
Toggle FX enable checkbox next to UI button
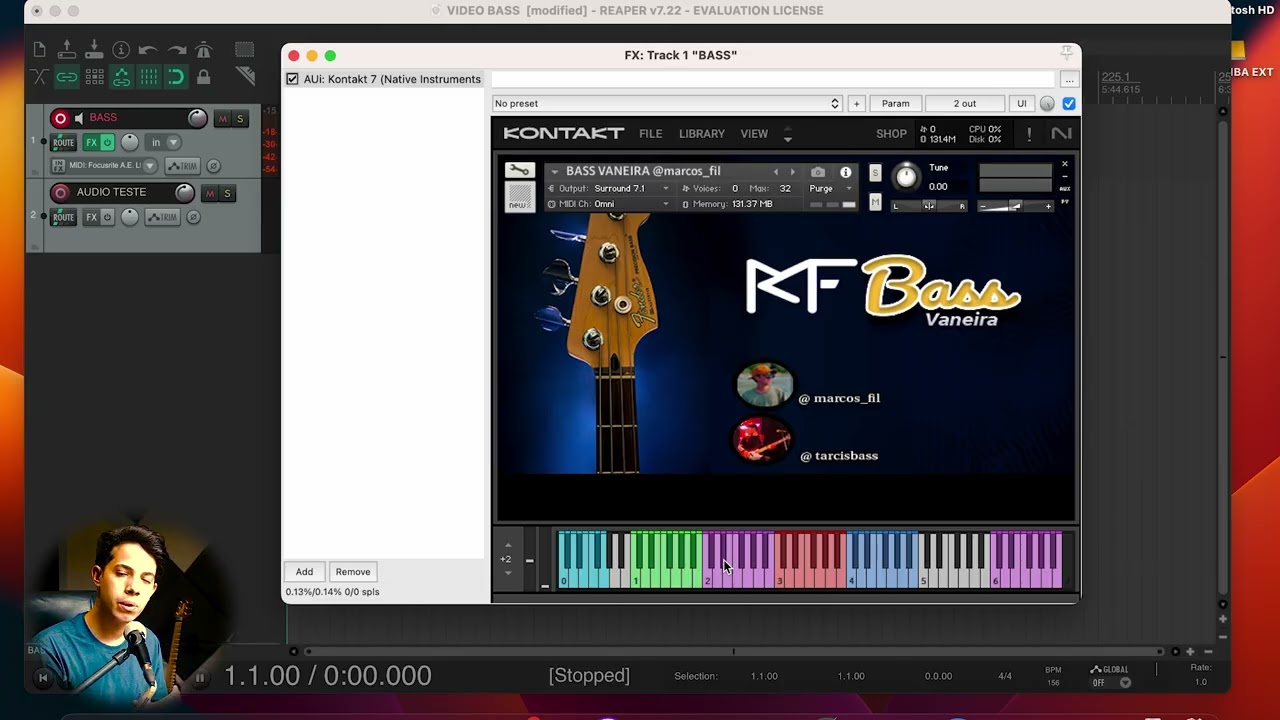click(x=1069, y=104)
